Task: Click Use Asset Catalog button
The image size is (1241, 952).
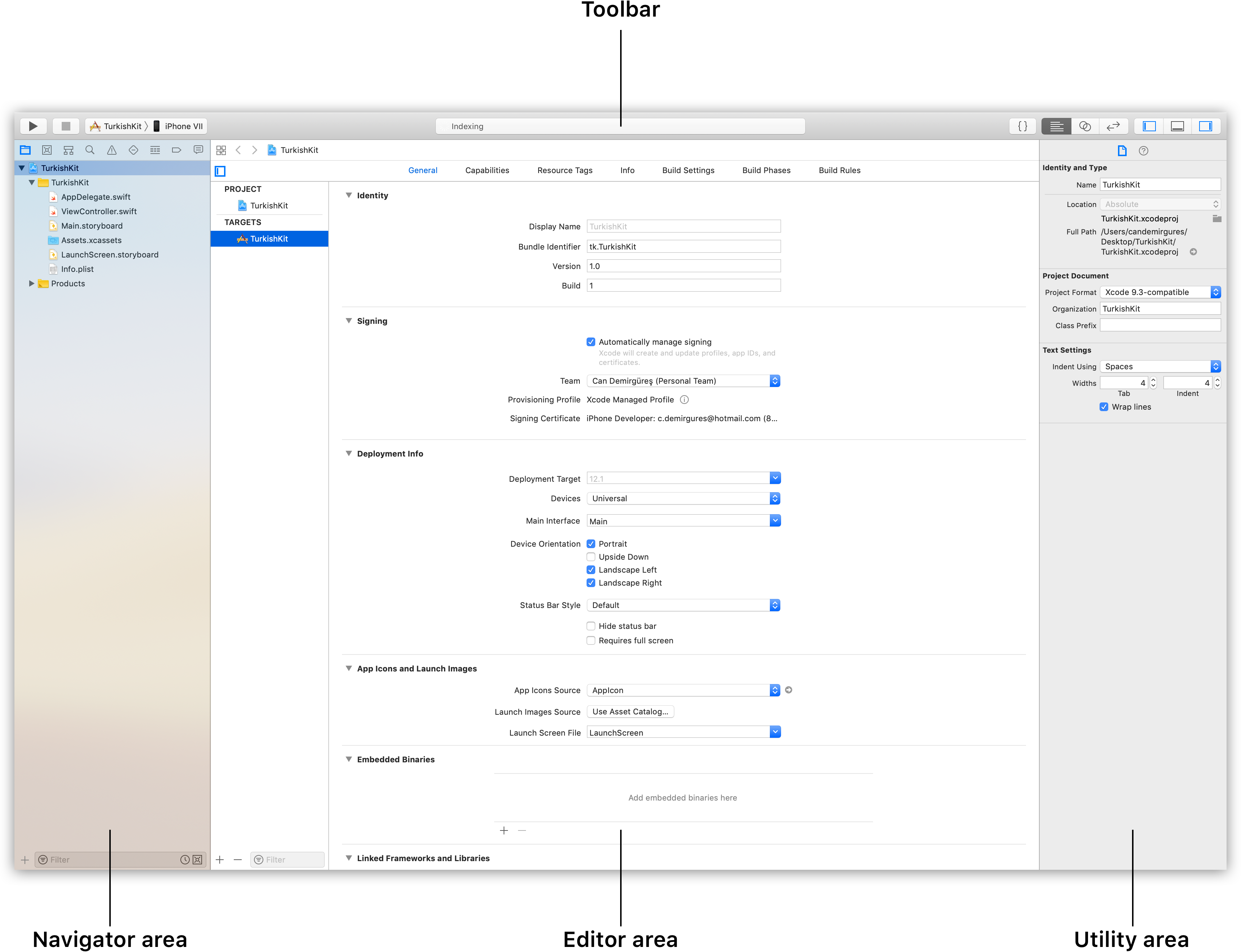Action: coord(631,712)
